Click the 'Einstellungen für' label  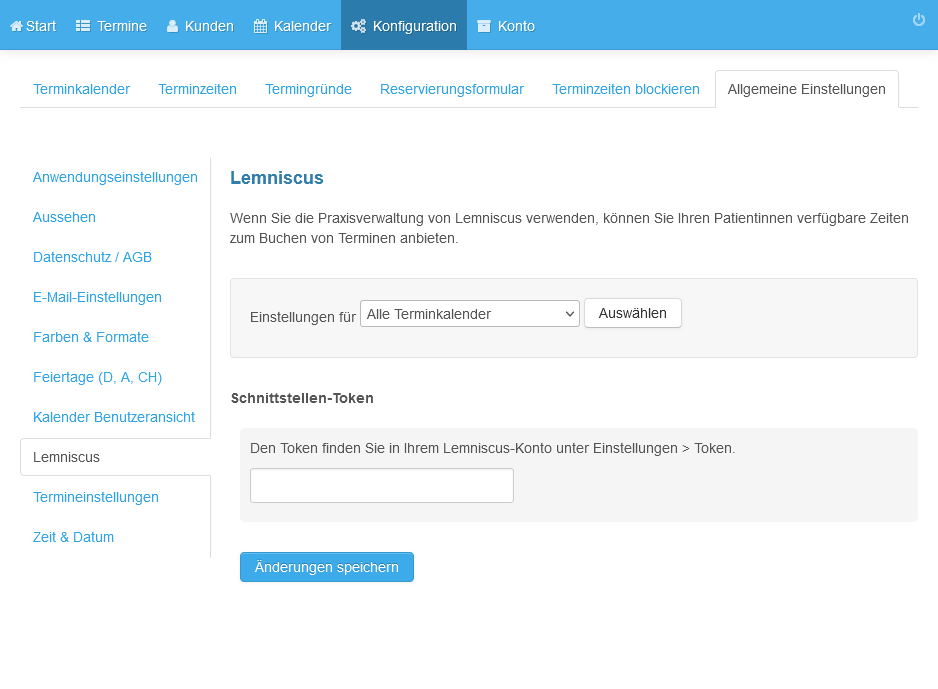tap(303, 317)
